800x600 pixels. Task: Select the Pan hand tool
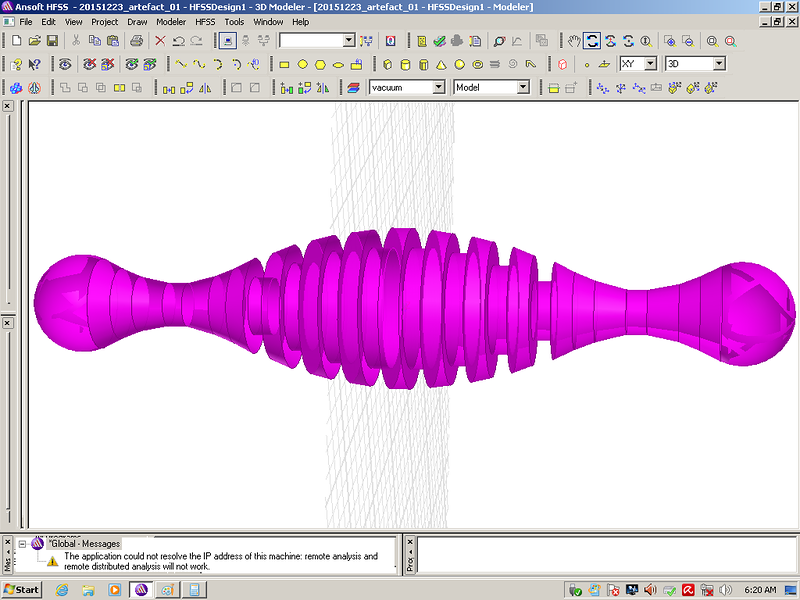pyautogui.click(x=574, y=41)
